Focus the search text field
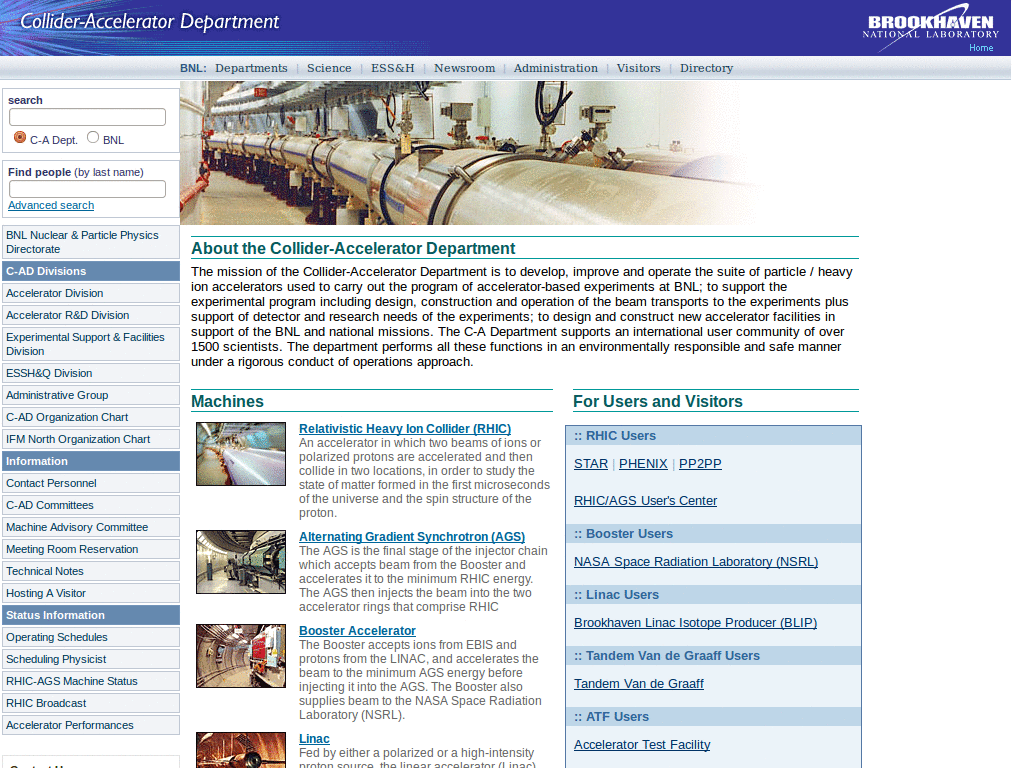The height and width of the screenshot is (768, 1024). [88, 117]
